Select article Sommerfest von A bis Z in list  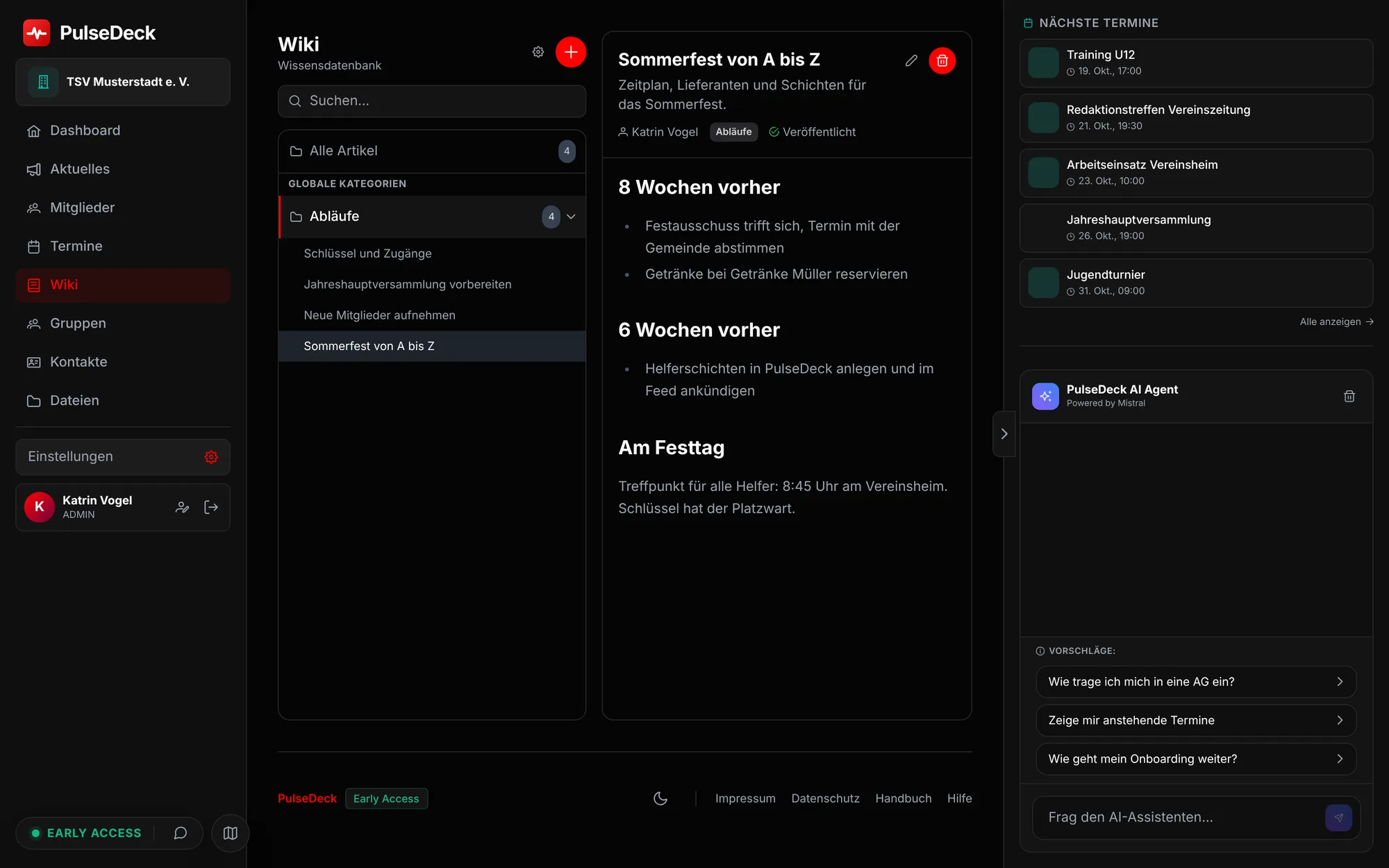pyautogui.click(x=432, y=346)
